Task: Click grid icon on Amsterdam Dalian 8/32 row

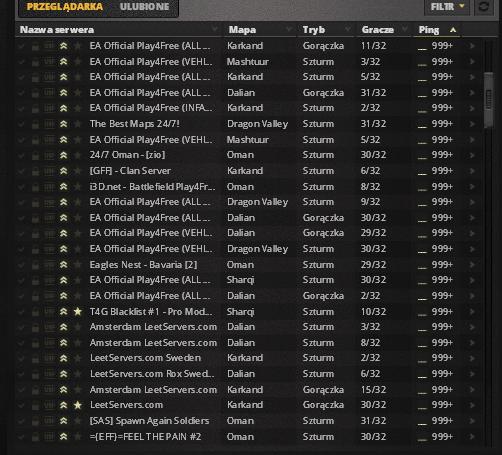Action: tap(49, 343)
